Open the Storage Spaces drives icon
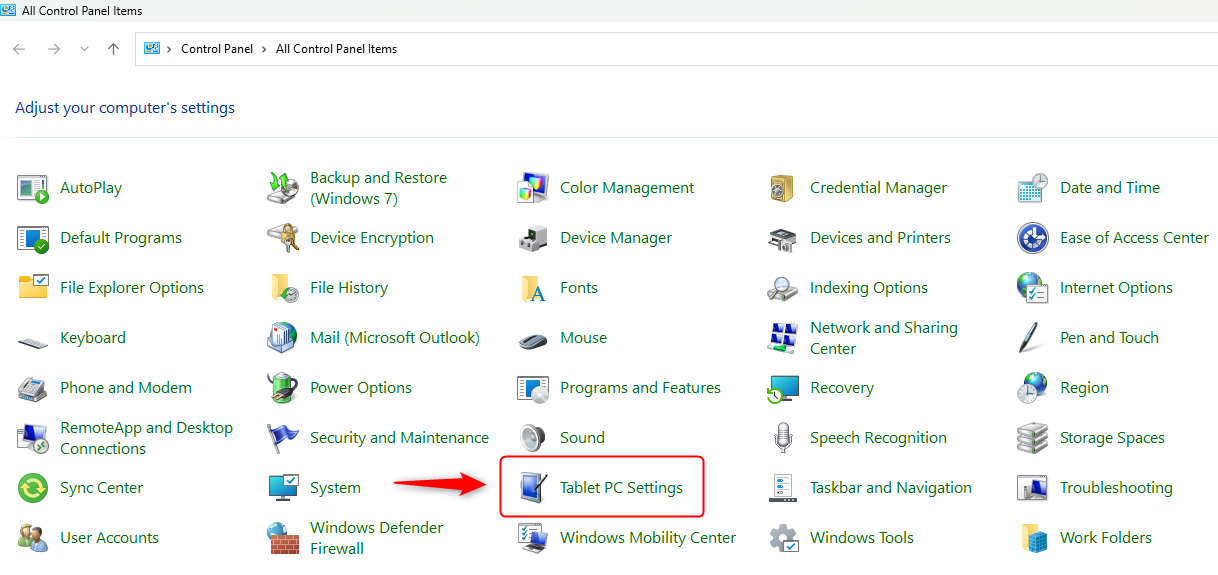Image resolution: width=1218 pixels, height=575 pixels. click(x=1033, y=438)
